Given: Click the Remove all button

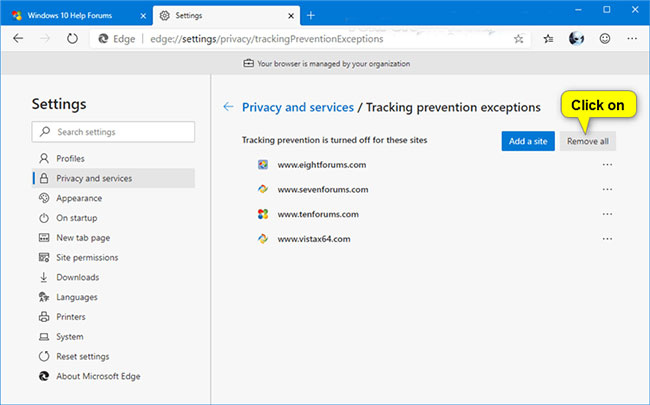Looking at the screenshot, I should 588,141.
